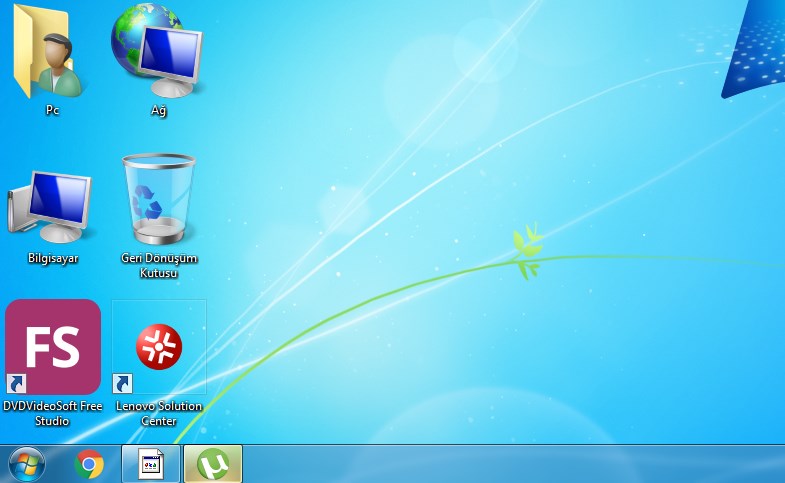Select the Geri Dönüşüm Kutusu recycle bin icon

pos(158,200)
